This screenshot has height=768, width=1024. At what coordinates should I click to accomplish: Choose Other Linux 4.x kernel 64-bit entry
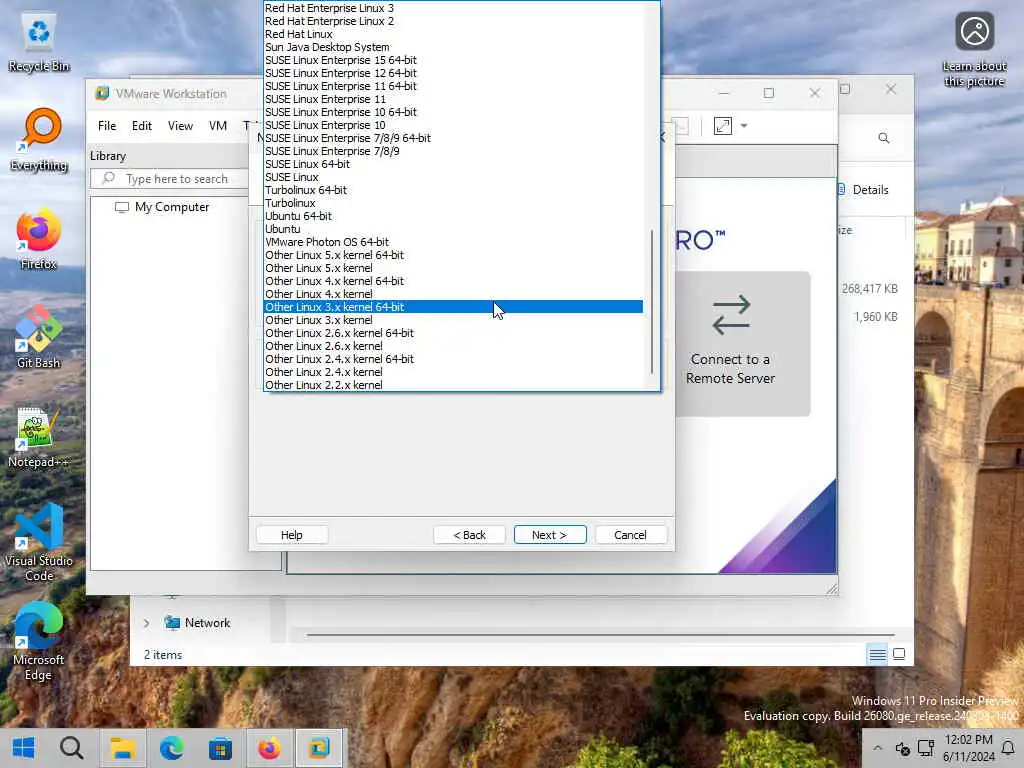pyautogui.click(x=453, y=281)
